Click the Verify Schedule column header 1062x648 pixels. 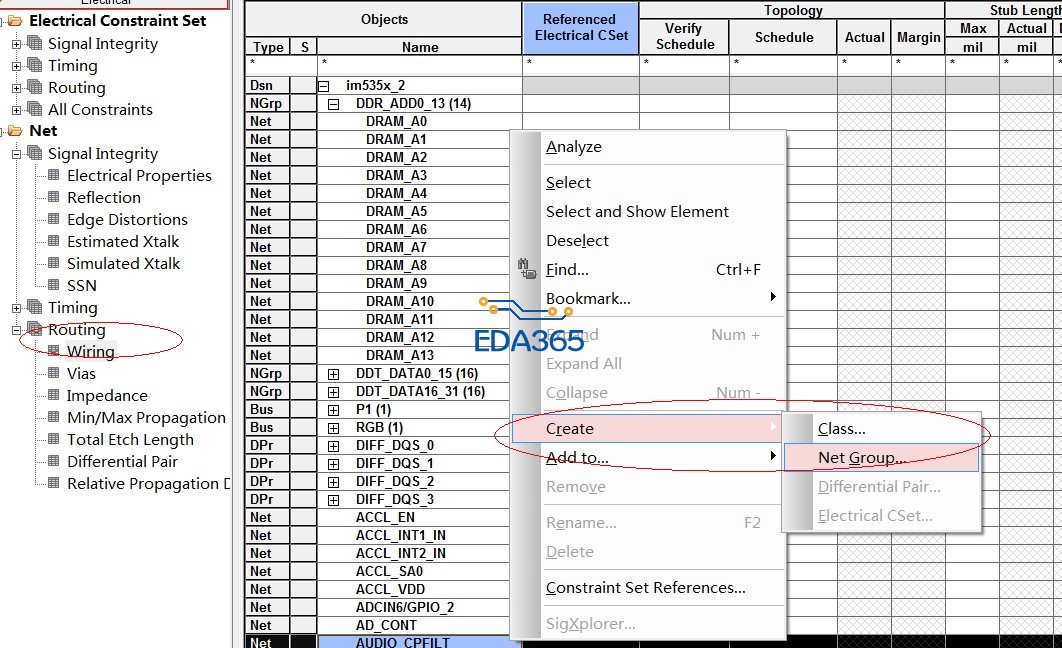pos(684,37)
